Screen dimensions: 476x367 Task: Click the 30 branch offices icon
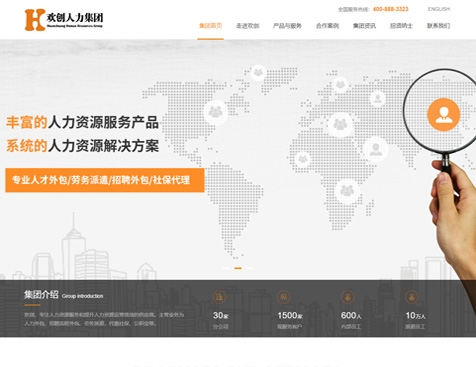tap(219, 296)
